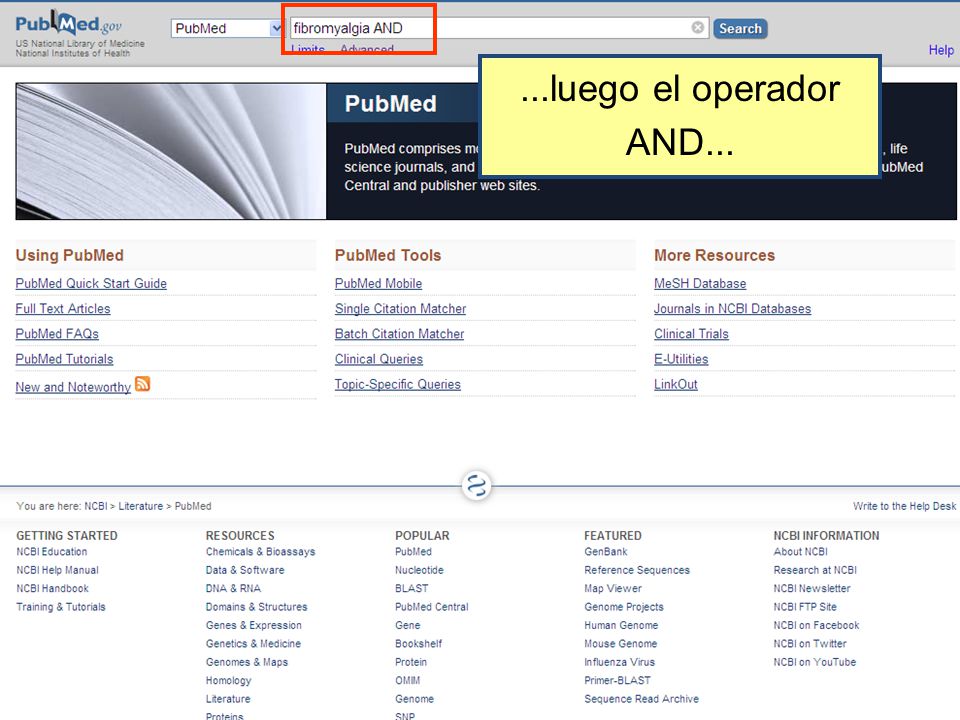Open NCBI Newsletter link
Image resolution: width=960 pixels, height=720 pixels.
pos(812,588)
